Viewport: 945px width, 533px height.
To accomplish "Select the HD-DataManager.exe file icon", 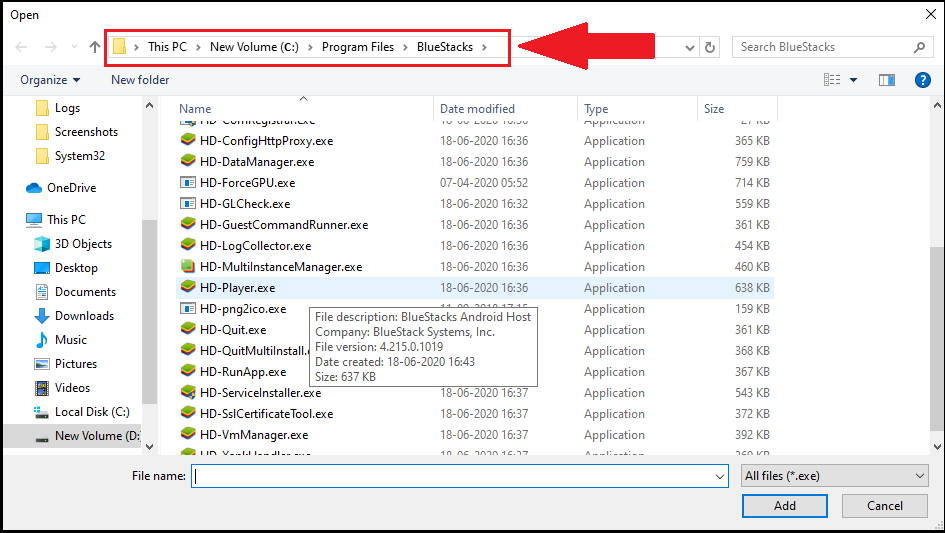I will click(188, 162).
